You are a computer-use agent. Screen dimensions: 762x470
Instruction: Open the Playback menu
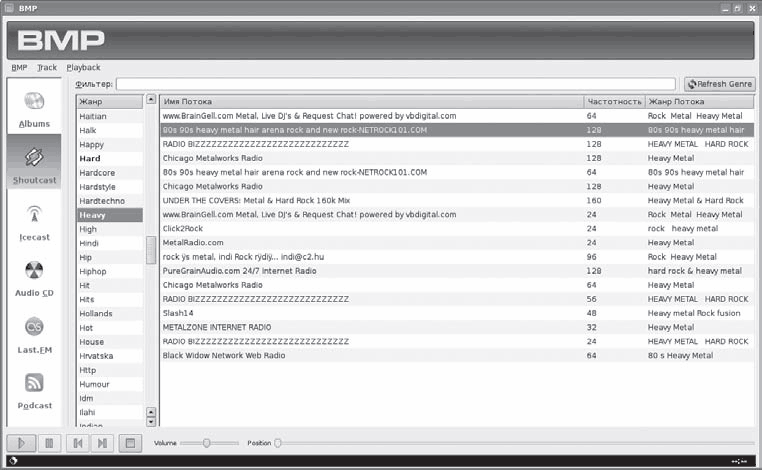pos(83,68)
